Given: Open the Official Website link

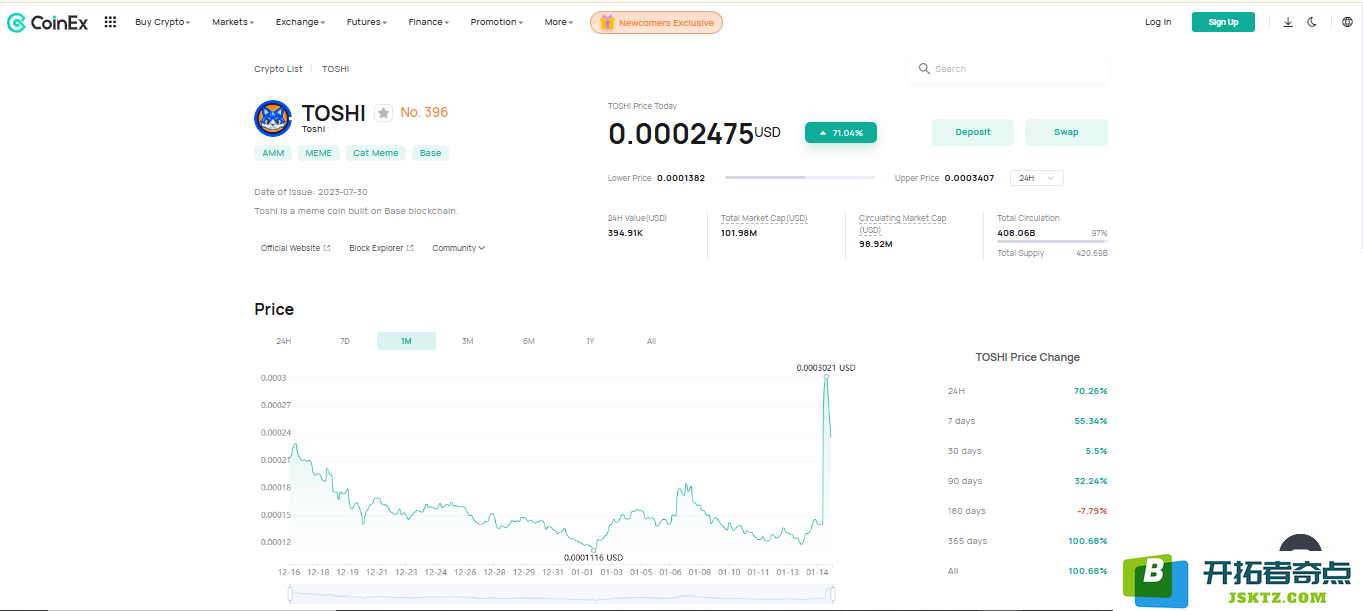Looking at the screenshot, I should point(295,248).
